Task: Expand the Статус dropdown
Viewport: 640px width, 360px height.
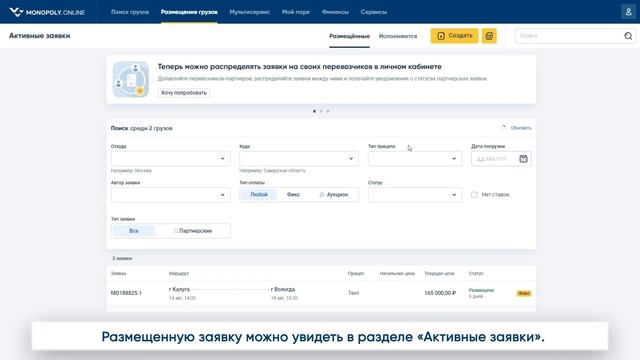Action: click(x=415, y=195)
